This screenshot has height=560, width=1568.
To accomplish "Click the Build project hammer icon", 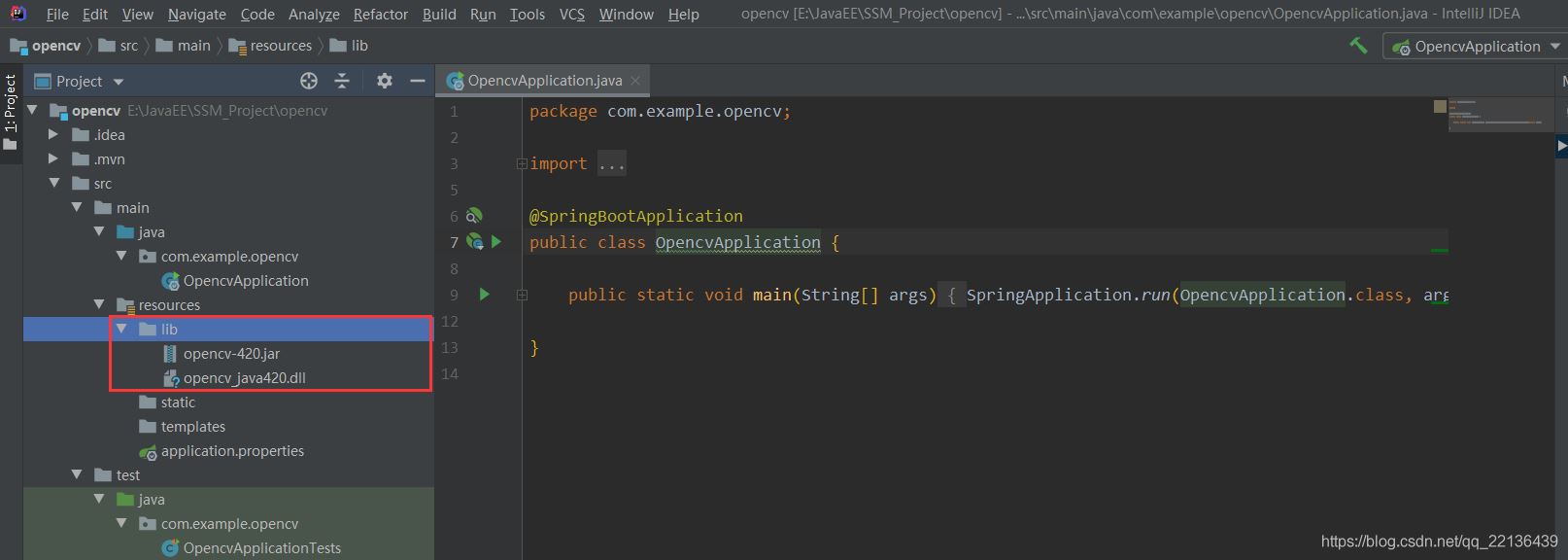I will click(1358, 46).
